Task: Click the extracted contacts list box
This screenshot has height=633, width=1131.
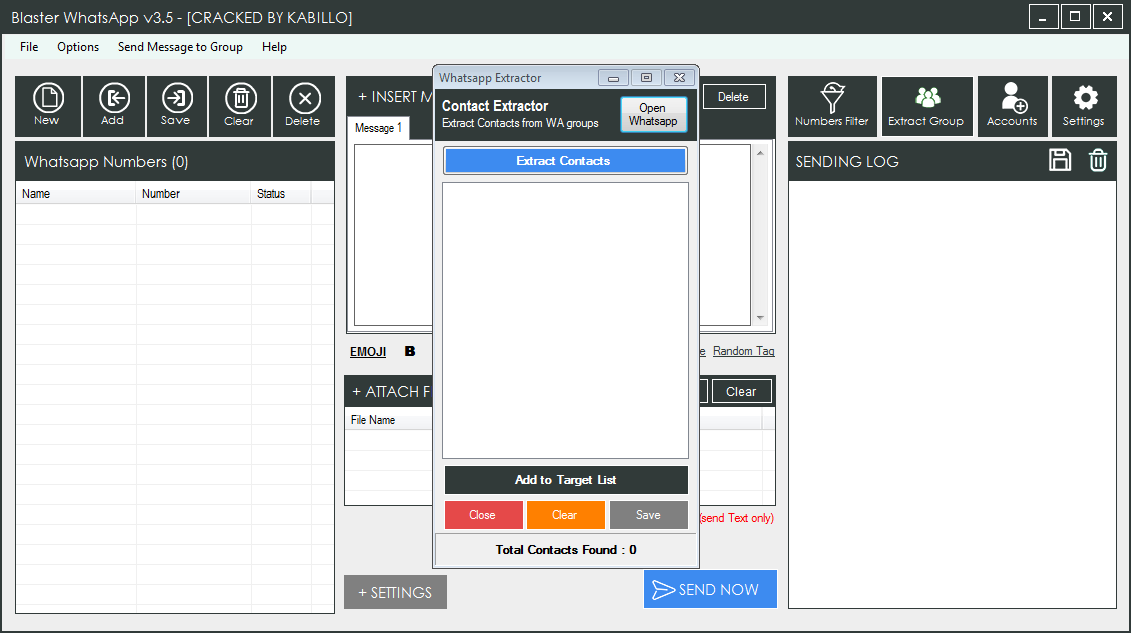Action: [x=566, y=320]
